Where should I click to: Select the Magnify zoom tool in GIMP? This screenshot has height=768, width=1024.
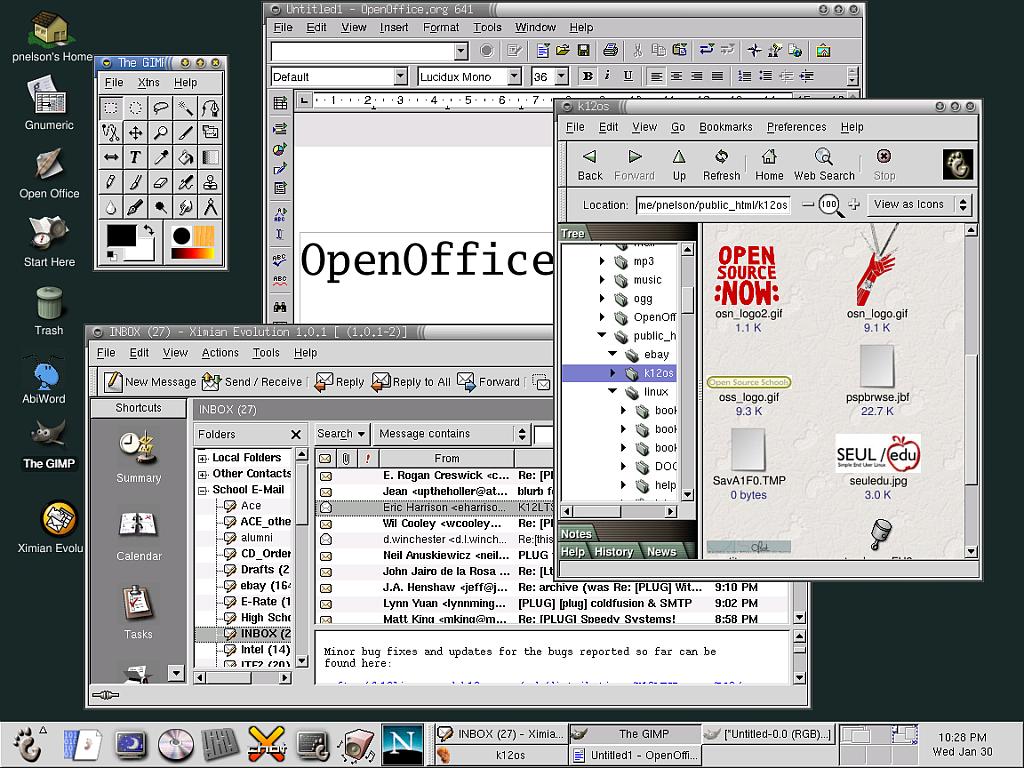click(x=160, y=133)
